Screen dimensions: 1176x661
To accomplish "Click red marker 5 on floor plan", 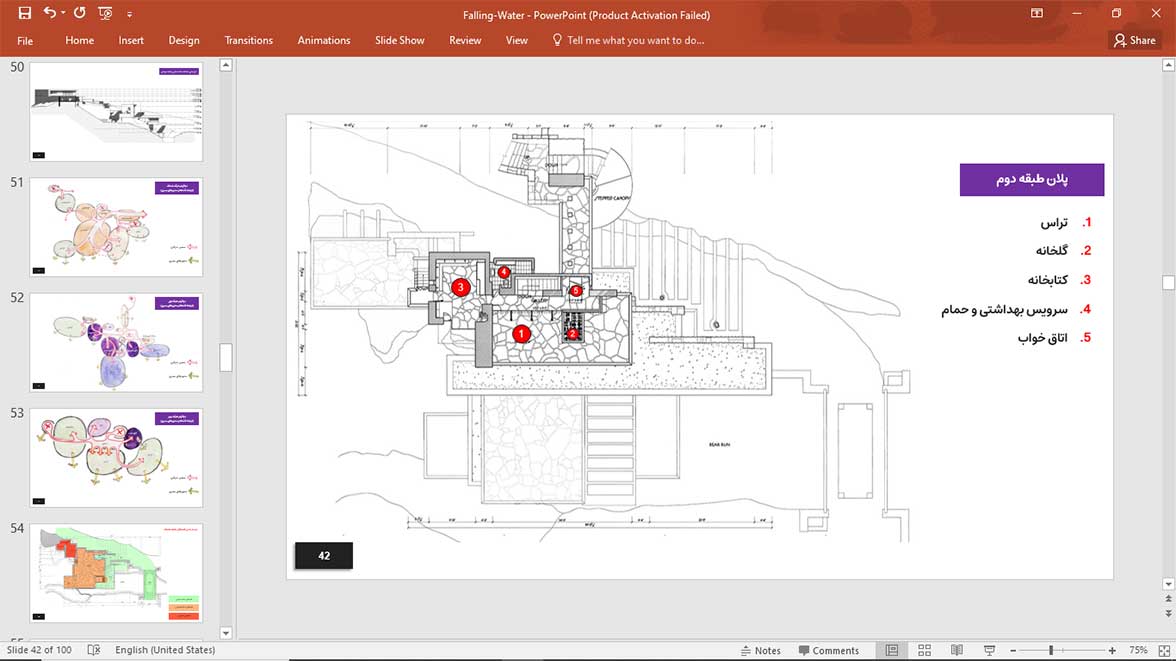I will pos(576,290).
